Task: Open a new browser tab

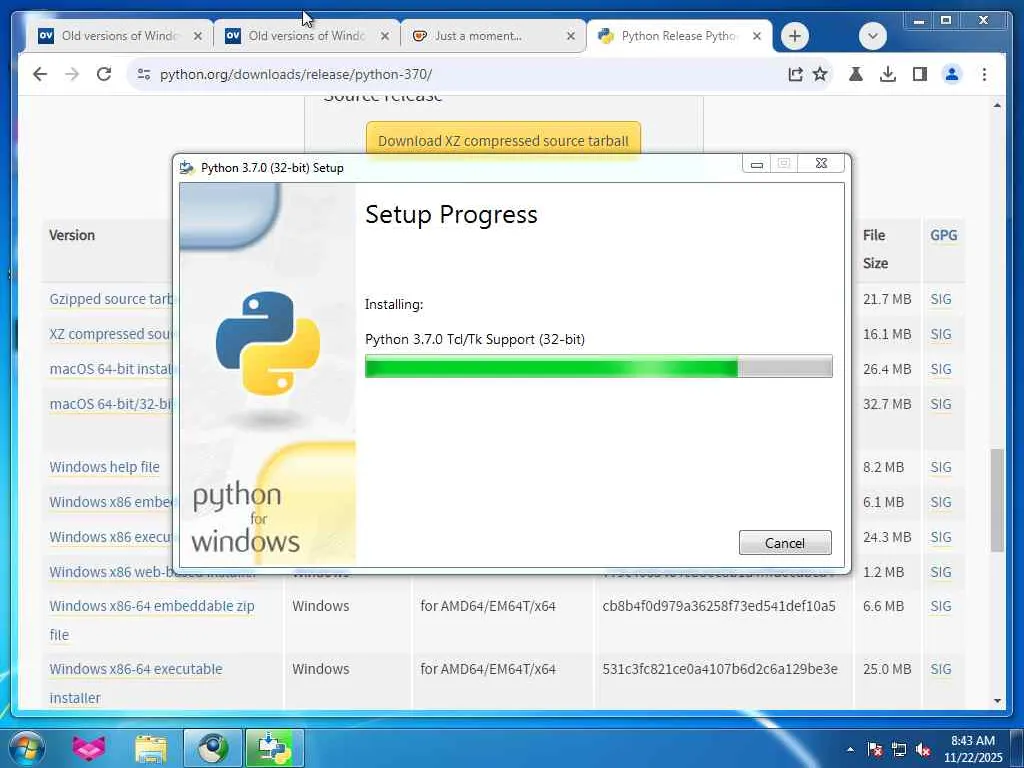Action: pos(795,36)
